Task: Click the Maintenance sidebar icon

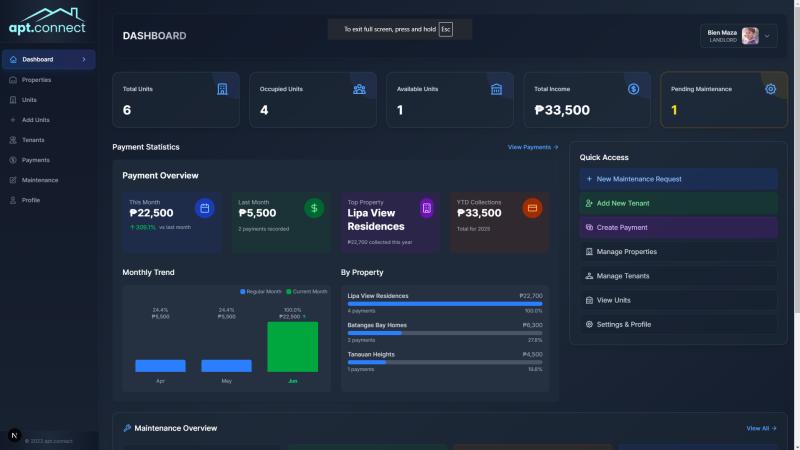Action: point(13,180)
